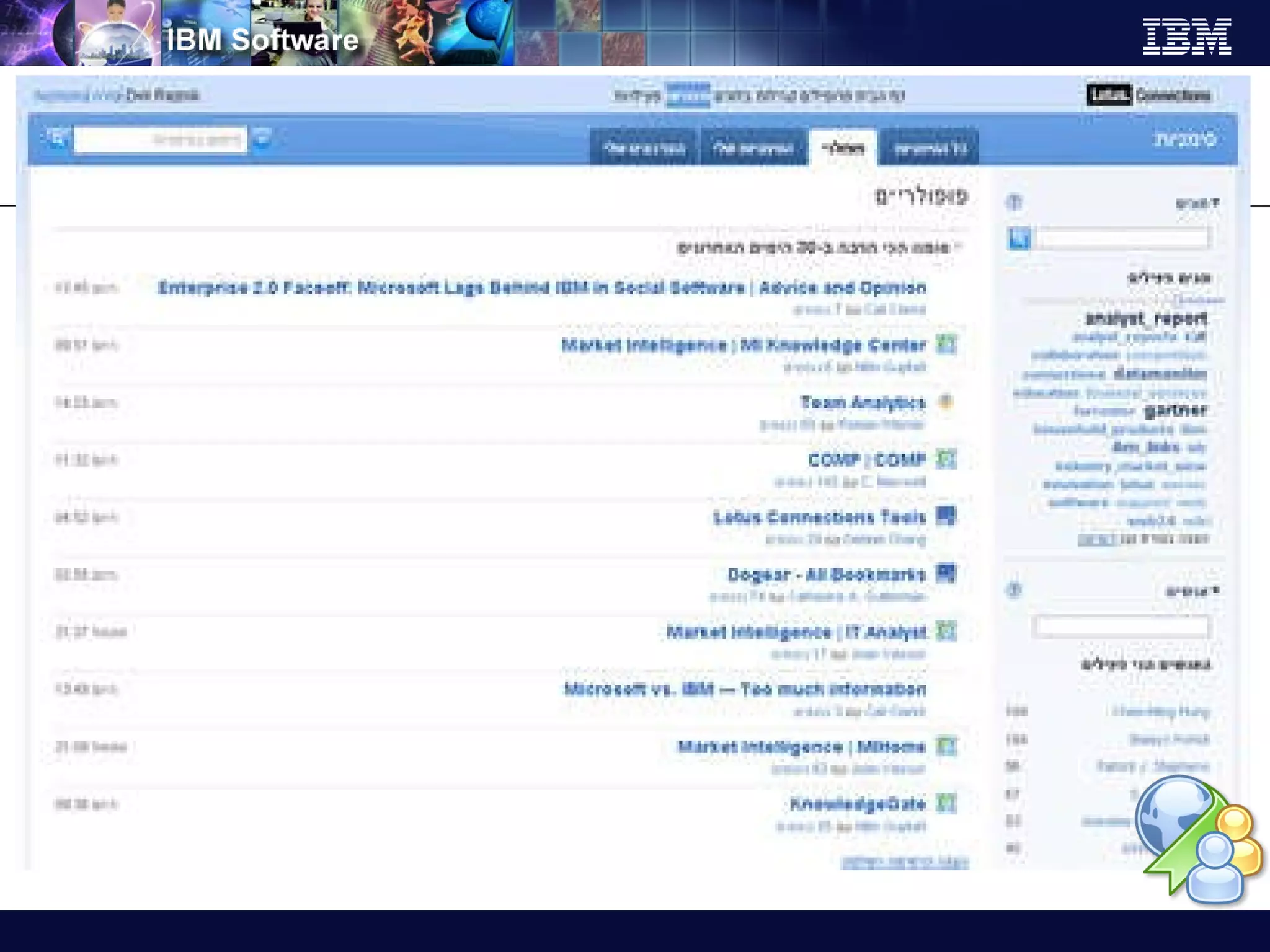Image resolution: width=1270 pixels, height=952 pixels.
Task: Click icon beside Lotus Connections Tools entry
Action: [x=946, y=516]
